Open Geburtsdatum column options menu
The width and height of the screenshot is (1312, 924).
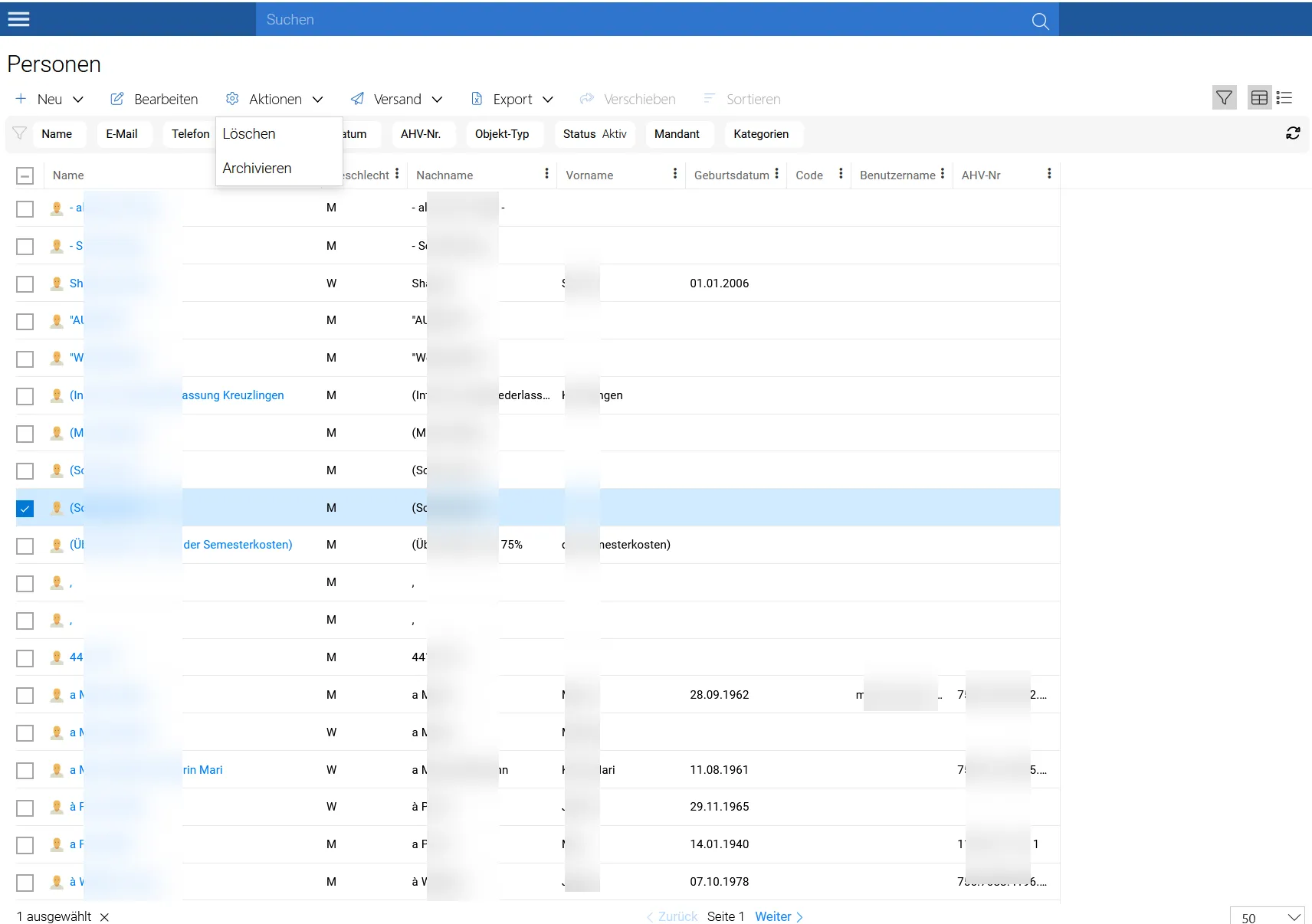point(776,174)
